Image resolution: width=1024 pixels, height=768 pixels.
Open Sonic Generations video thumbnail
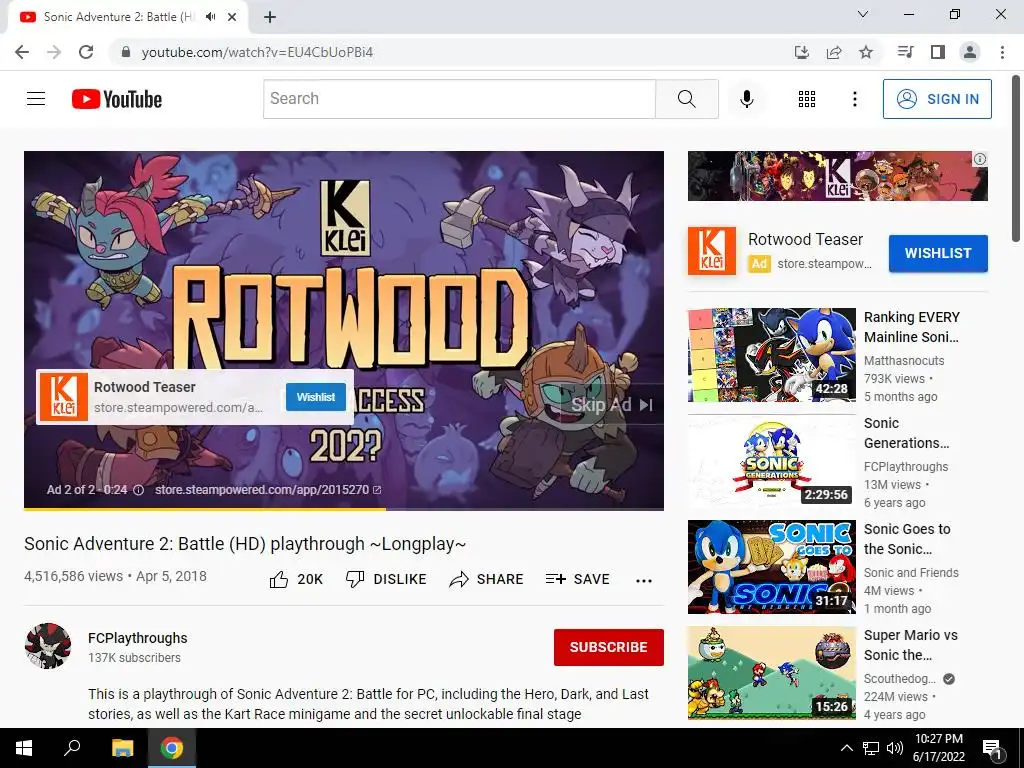(x=771, y=461)
